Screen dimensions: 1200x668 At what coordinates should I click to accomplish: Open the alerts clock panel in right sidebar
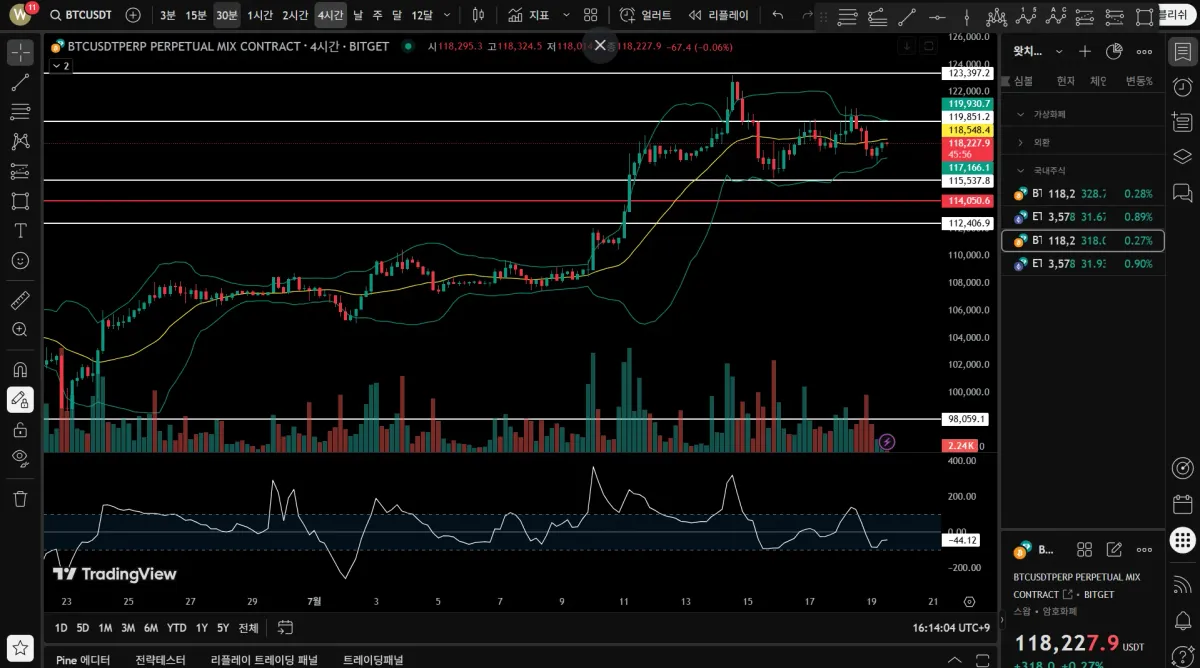[x=1182, y=86]
